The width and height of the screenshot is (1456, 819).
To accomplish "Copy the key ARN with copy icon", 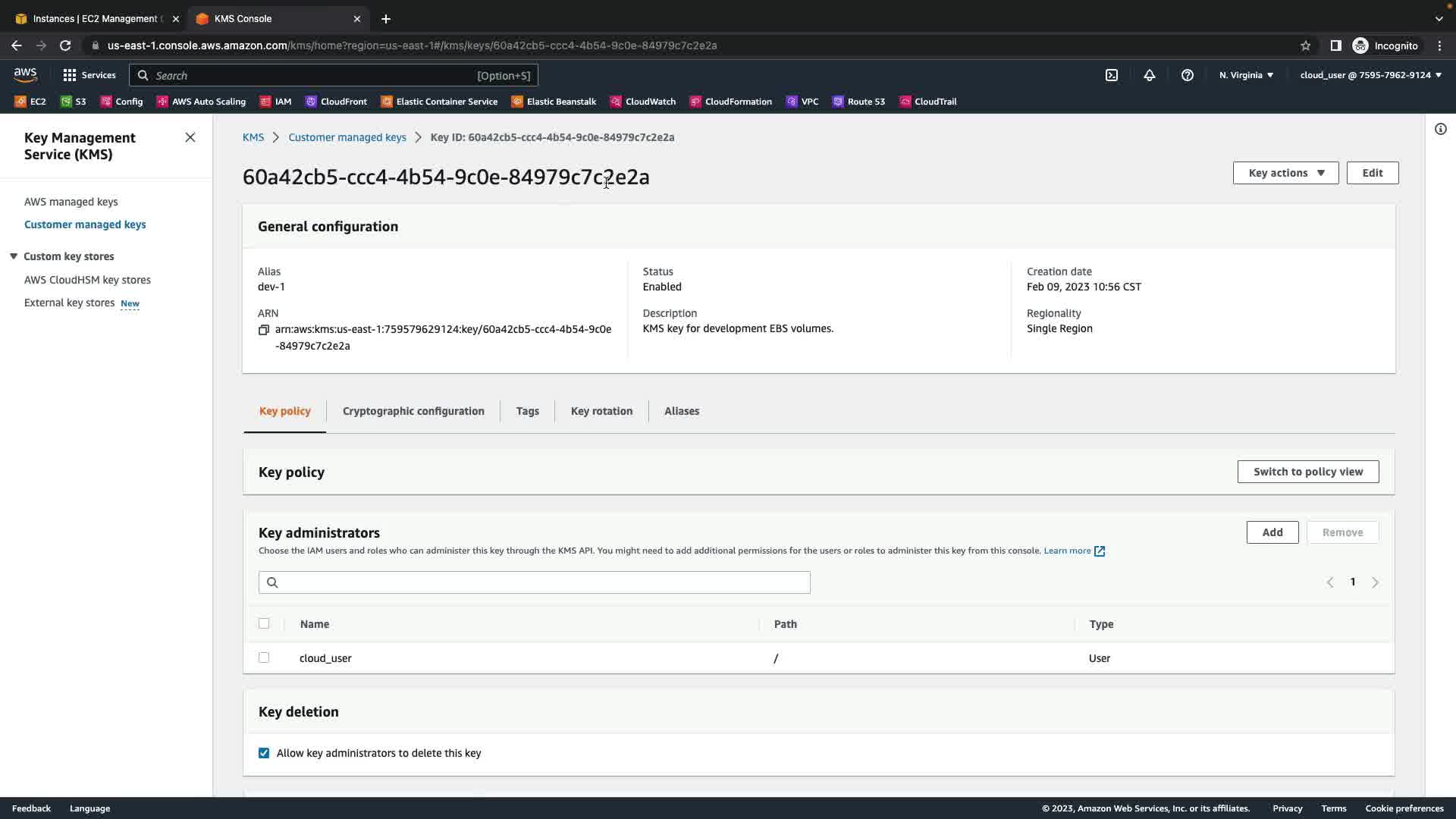I will click(x=264, y=330).
